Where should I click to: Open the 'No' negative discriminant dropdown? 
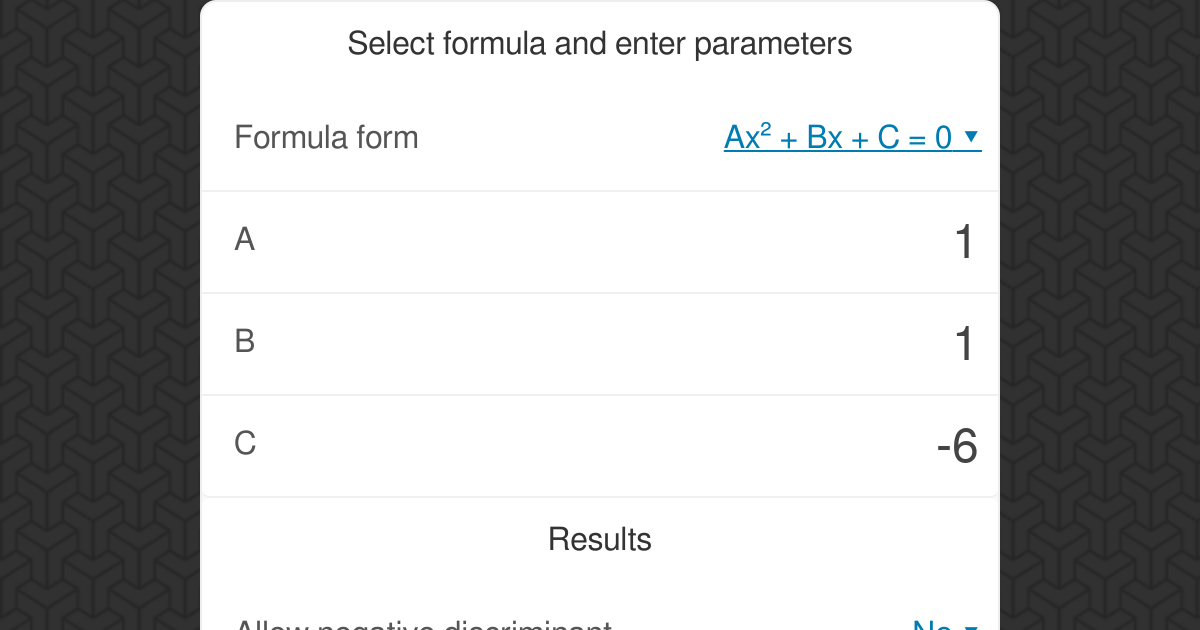point(932,625)
